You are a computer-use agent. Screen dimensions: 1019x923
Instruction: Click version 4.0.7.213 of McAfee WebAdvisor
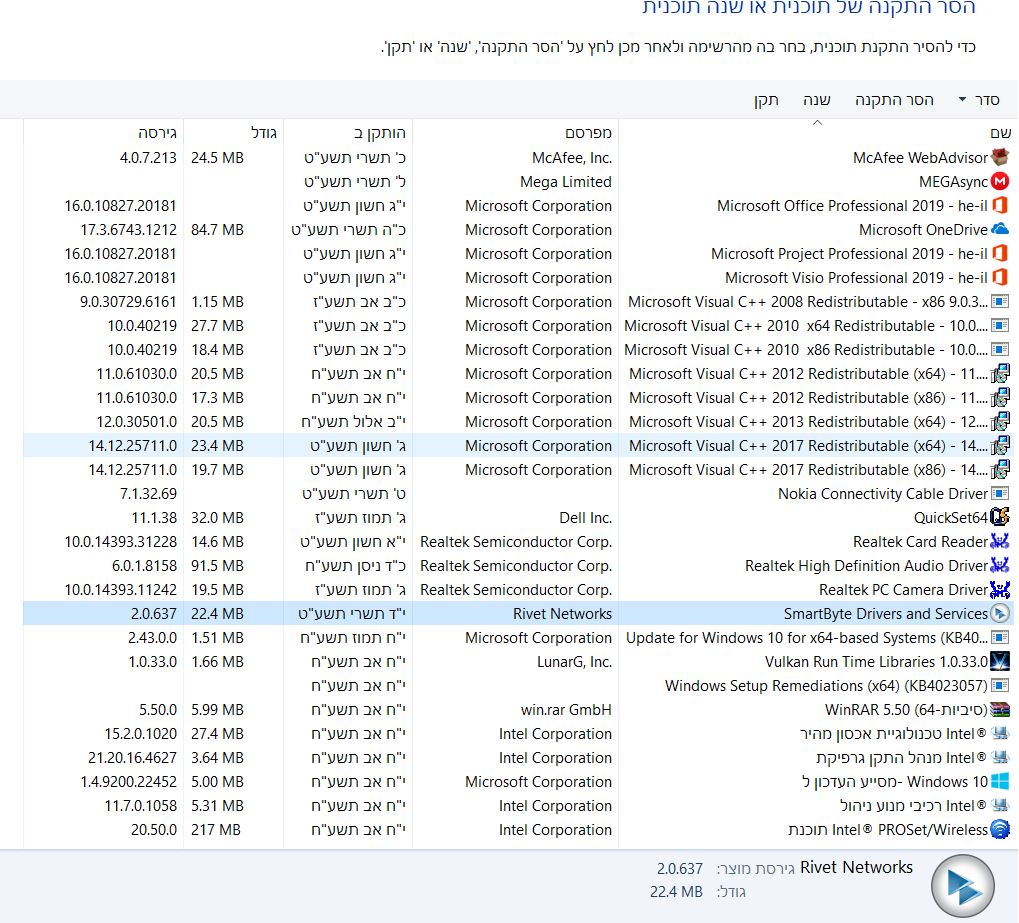[148, 157]
